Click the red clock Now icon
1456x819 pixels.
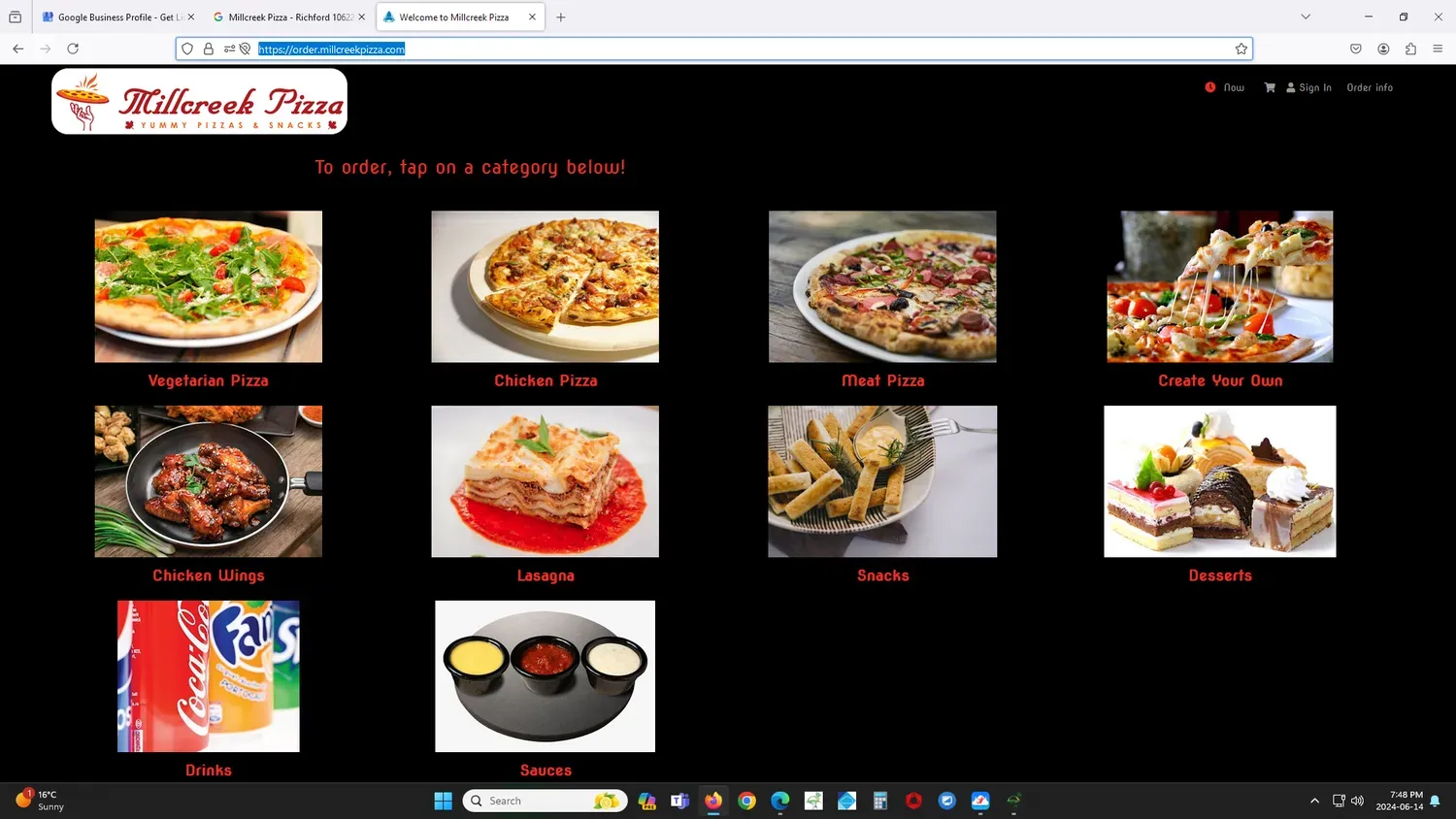pos(1210,87)
